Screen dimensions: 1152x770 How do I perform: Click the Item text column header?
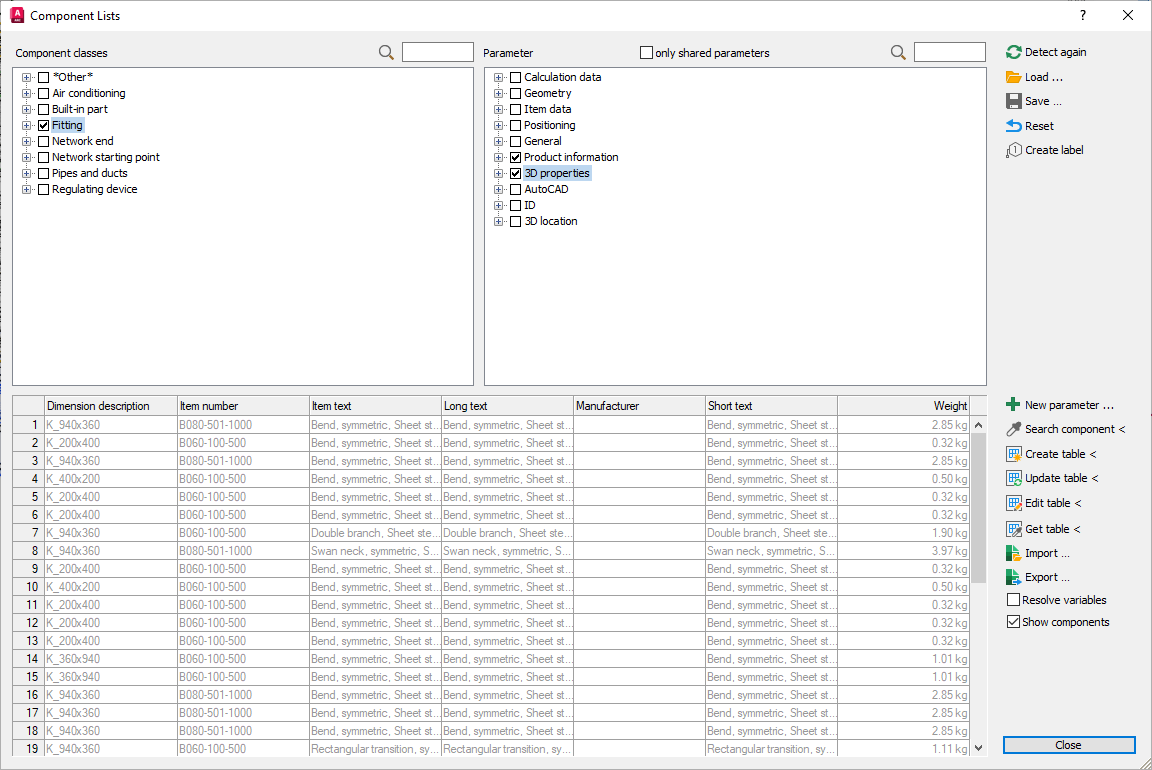[x=375, y=406]
